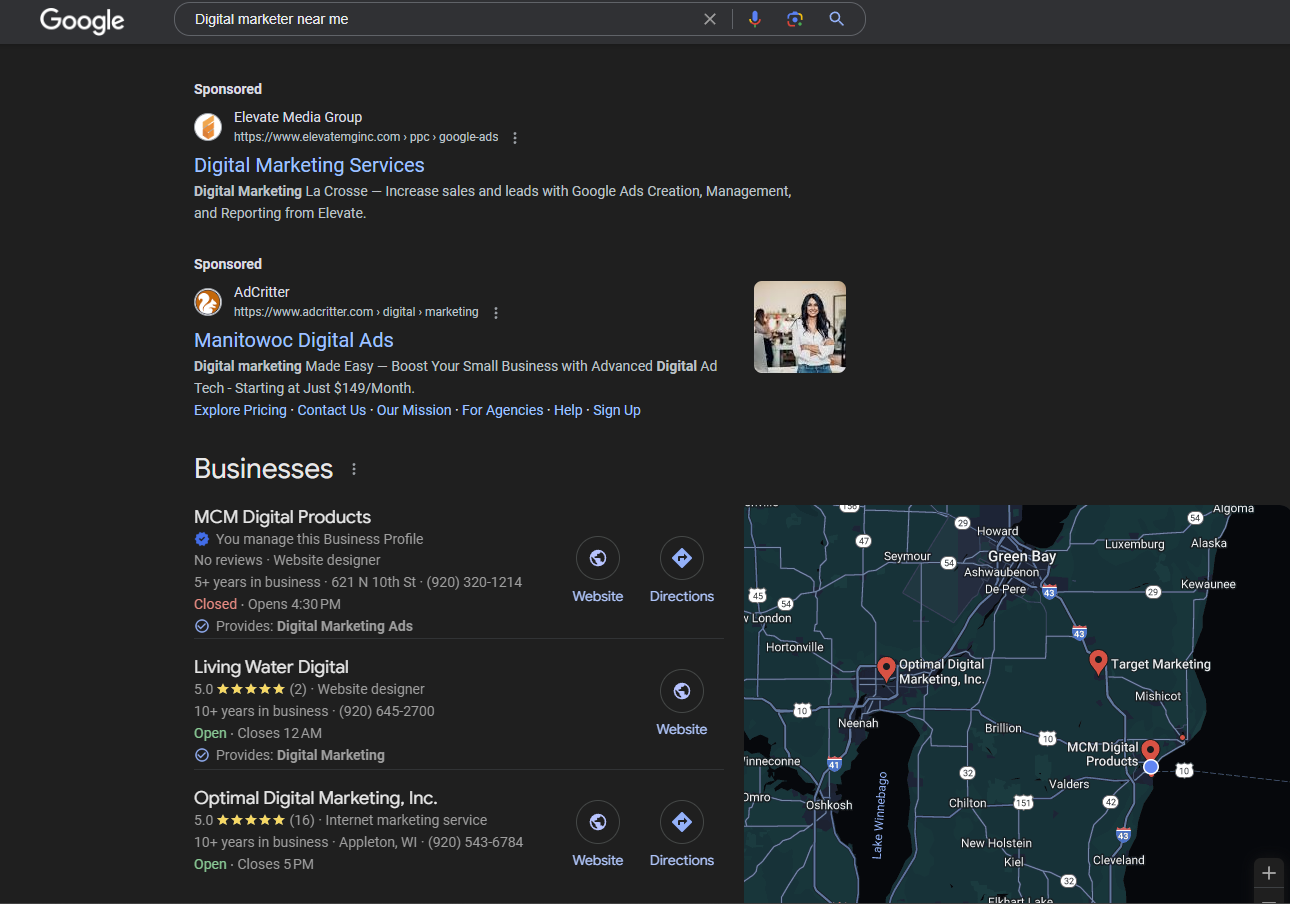Viewport: 1290px width, 904px height.
Task: Click the Lake Winnebago label on the map
Action: [878, 815]
